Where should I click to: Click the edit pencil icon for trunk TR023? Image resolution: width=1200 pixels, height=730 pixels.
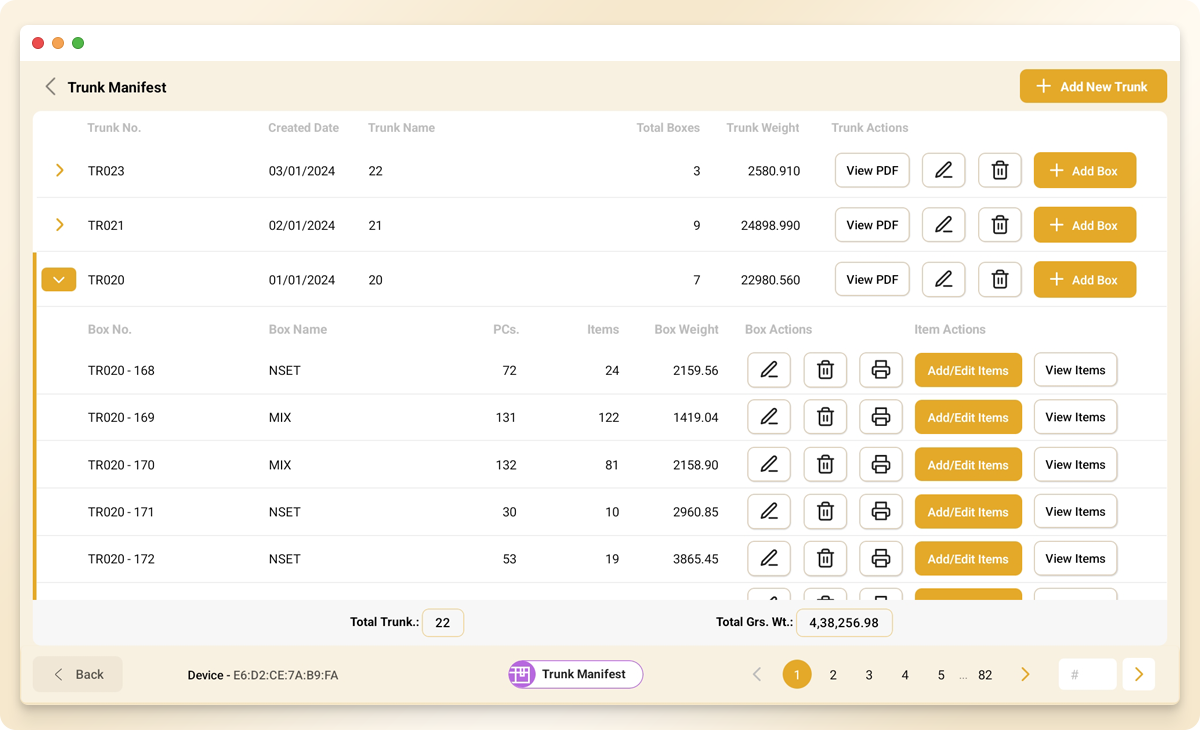pos(943,171)
